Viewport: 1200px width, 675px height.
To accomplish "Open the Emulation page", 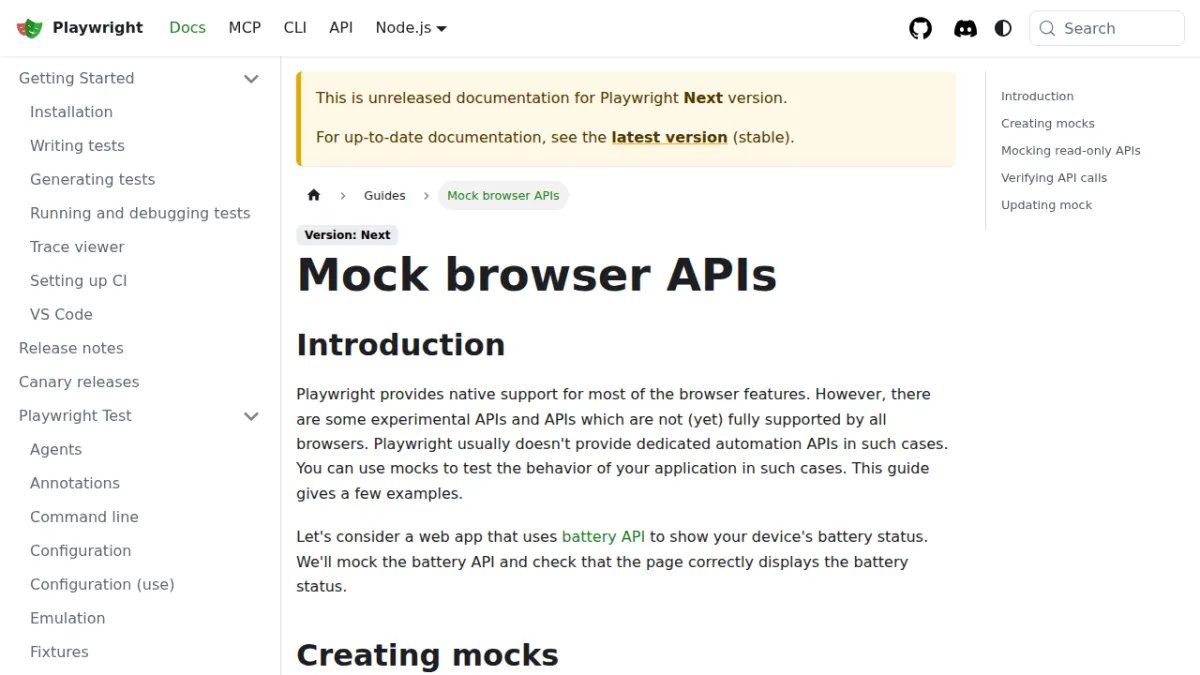I will point(67,618).
